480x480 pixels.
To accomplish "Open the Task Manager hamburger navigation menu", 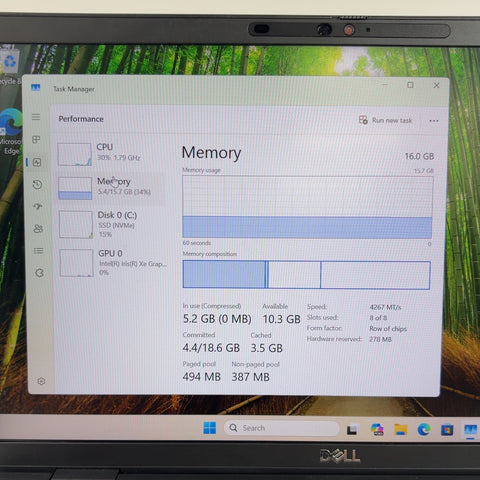I will (x=36, y=117).
